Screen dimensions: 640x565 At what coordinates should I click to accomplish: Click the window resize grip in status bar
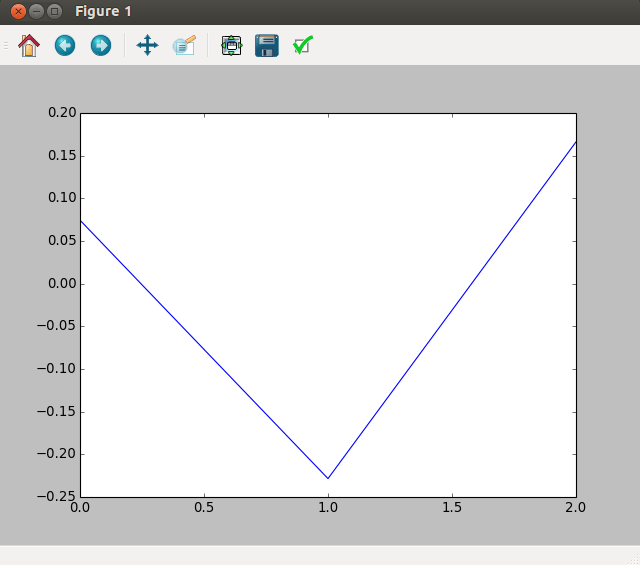point(635,560)
